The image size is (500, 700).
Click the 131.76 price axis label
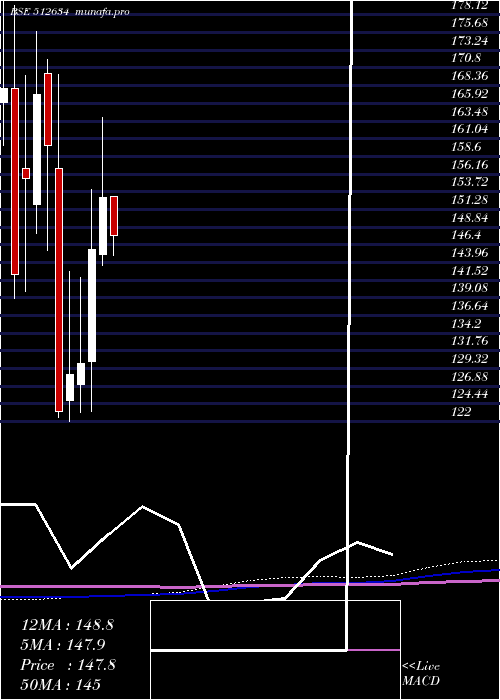pyautogui.click(x=469, y=341)
